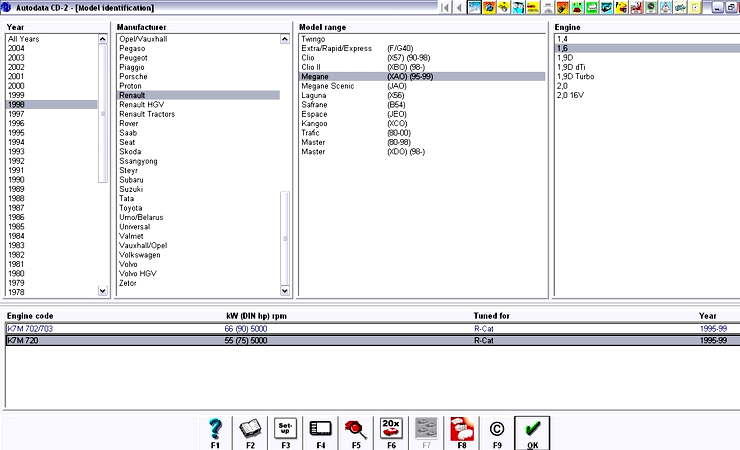Click the previous arrow in the top toolbar
Screen dimensions: 740x450
pyautogui.click(x=459, y=8)
